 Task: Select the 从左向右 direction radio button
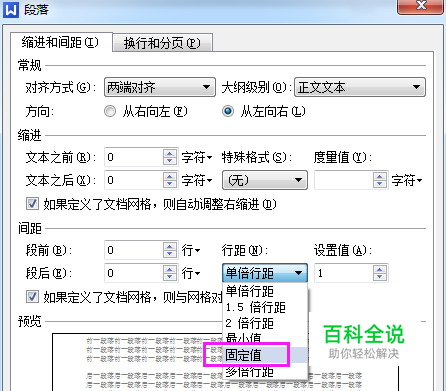[228, 111]
